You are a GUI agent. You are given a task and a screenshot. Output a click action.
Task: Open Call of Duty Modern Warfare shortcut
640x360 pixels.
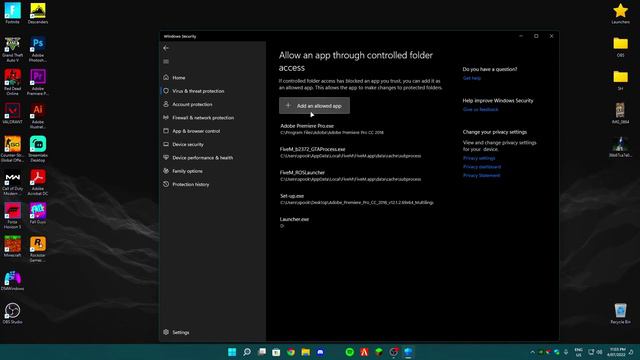(x=12, y=182)
